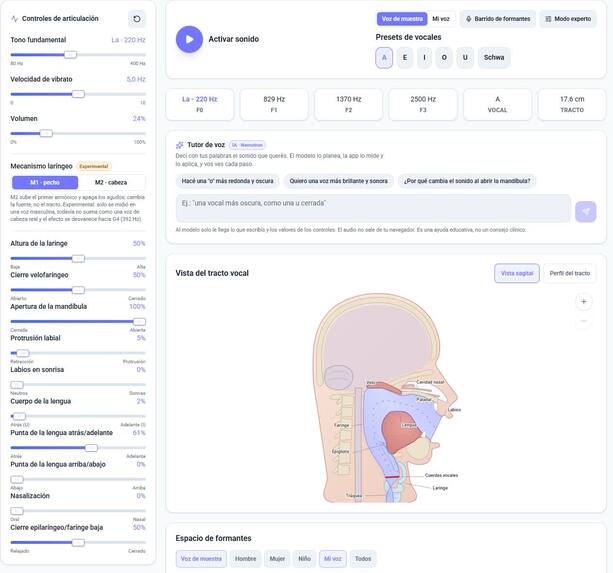Adjust the Labios en sonrisa slider
Screen dimensions: 613x573
pyautogui.click(x=78, y=385)
